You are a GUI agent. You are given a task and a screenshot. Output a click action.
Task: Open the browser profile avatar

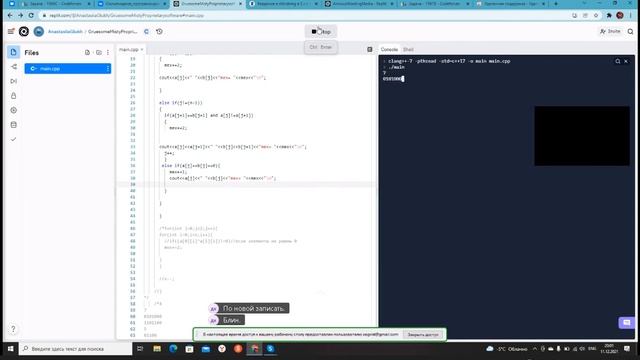(x=620, y=16)
